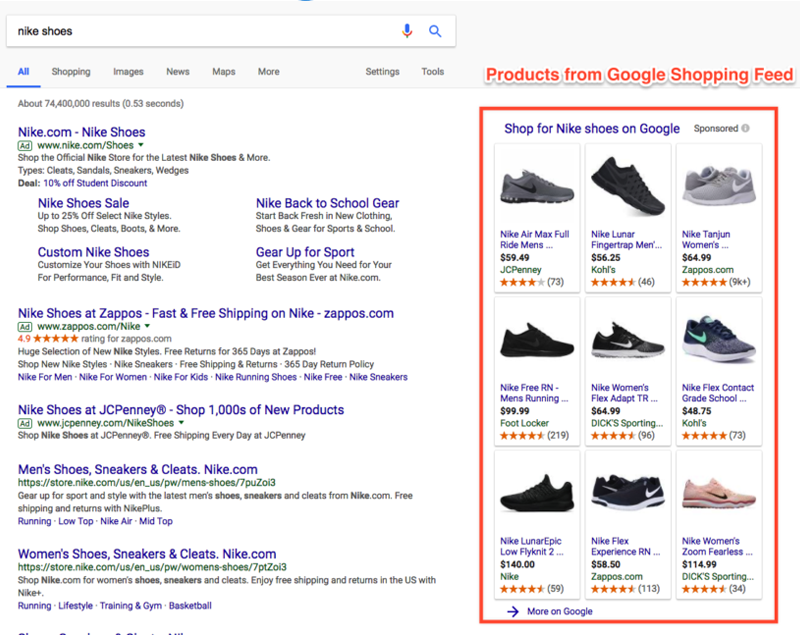Image resolution: width=800 pixels, height=635 pixels.
Task: Switch to the Shopping tab
Action: [x=71, y=72]
